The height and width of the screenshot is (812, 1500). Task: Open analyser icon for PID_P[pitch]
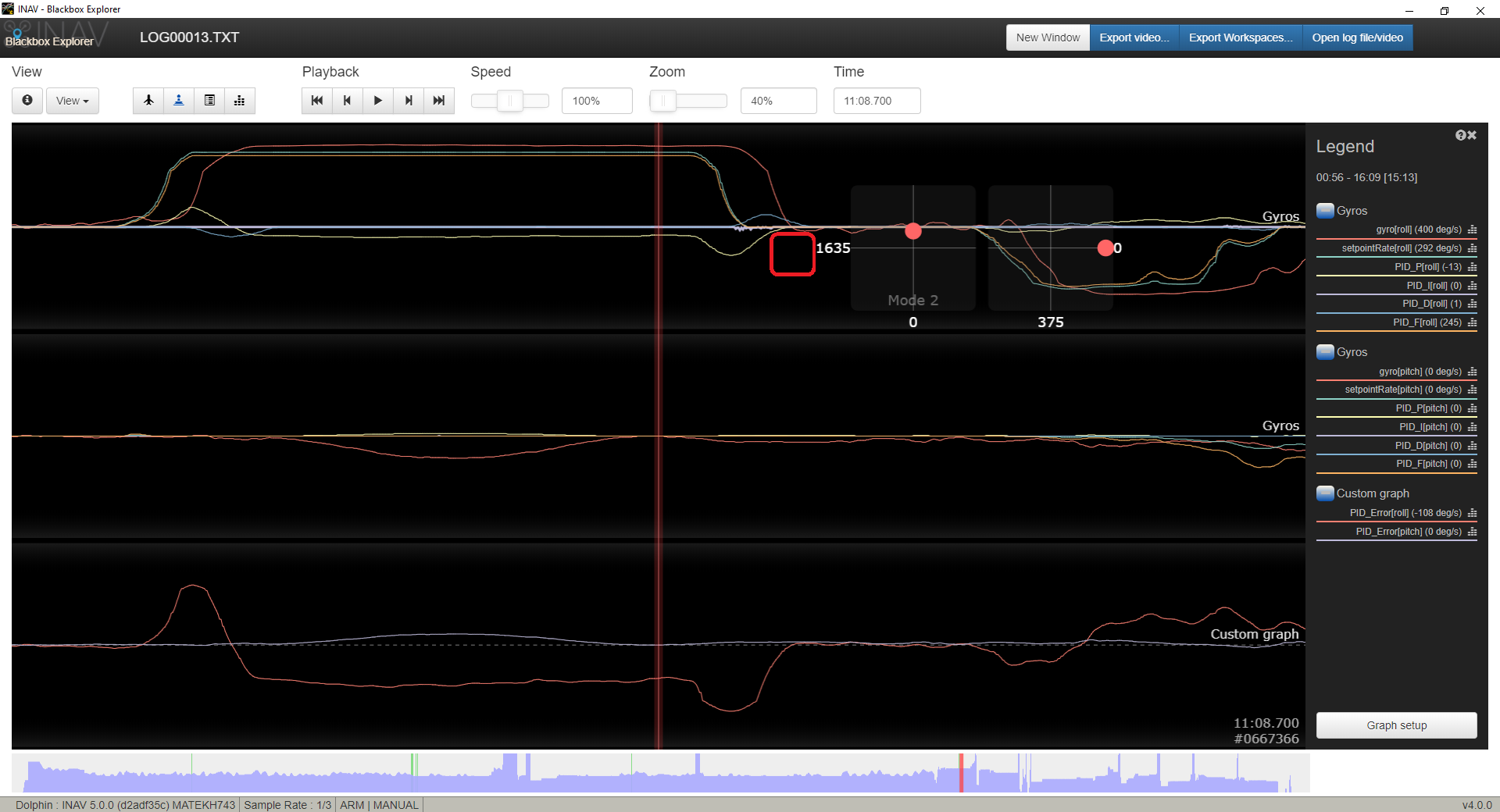point(1473,408)
